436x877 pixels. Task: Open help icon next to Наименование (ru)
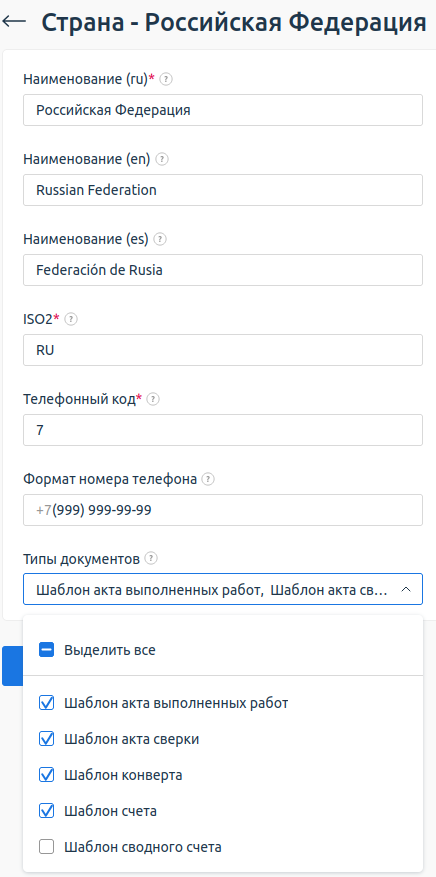(x=166, y=79)
